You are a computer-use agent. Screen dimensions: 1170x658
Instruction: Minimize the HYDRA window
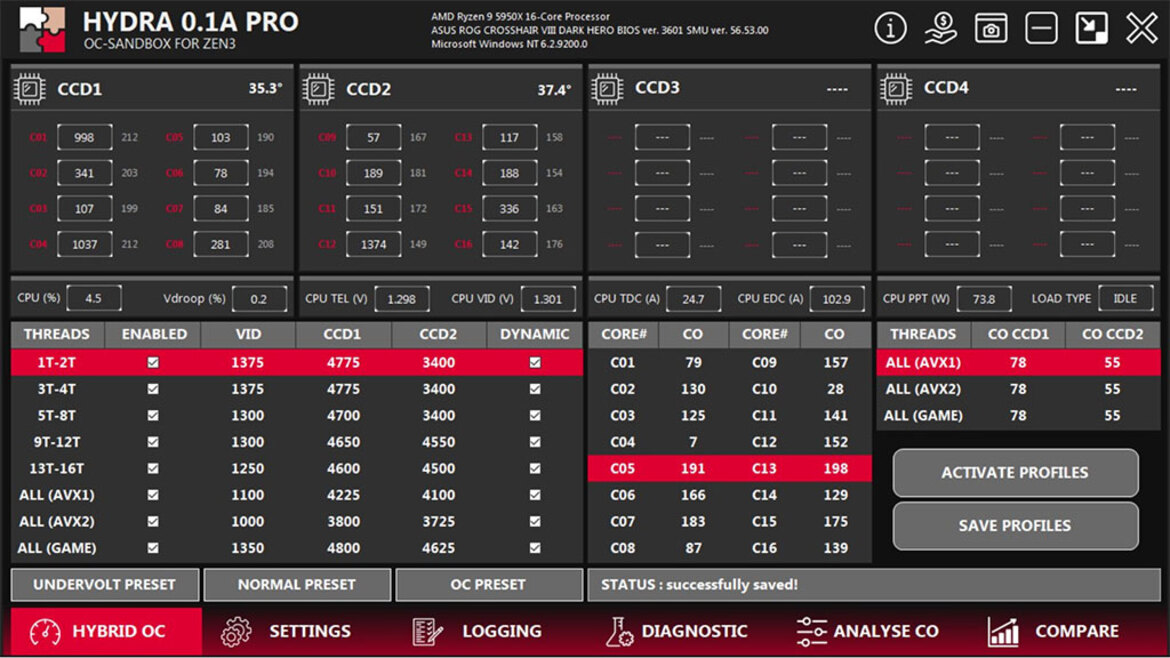point(1041,29)
